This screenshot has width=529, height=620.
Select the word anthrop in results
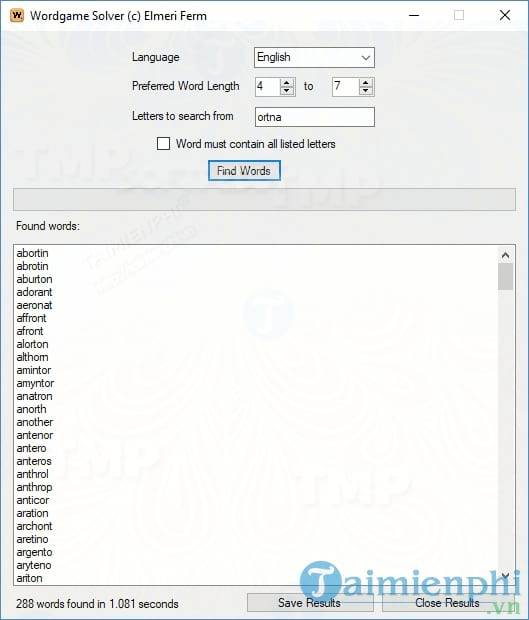point(34,487)
